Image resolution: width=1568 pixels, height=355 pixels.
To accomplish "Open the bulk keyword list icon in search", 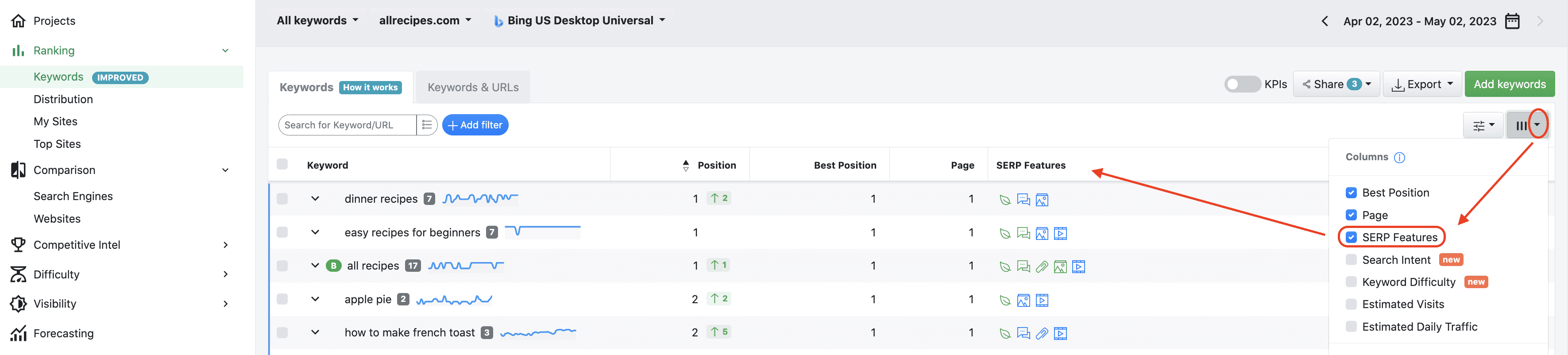I will (x=427, y=125).
